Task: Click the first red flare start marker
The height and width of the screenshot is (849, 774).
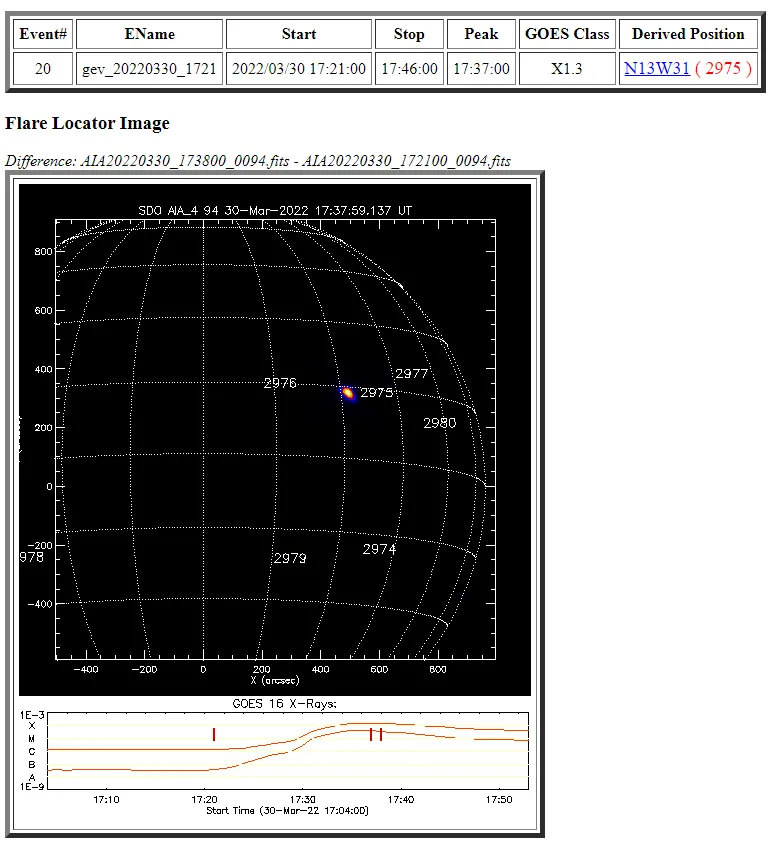Action: tap(214, 734)
